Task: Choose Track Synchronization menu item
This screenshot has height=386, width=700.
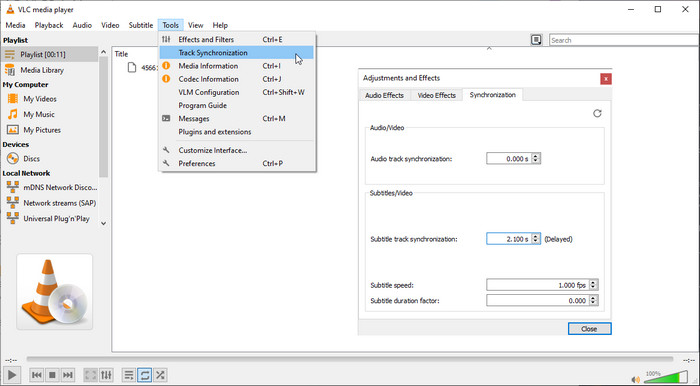Action: point(237,53)
